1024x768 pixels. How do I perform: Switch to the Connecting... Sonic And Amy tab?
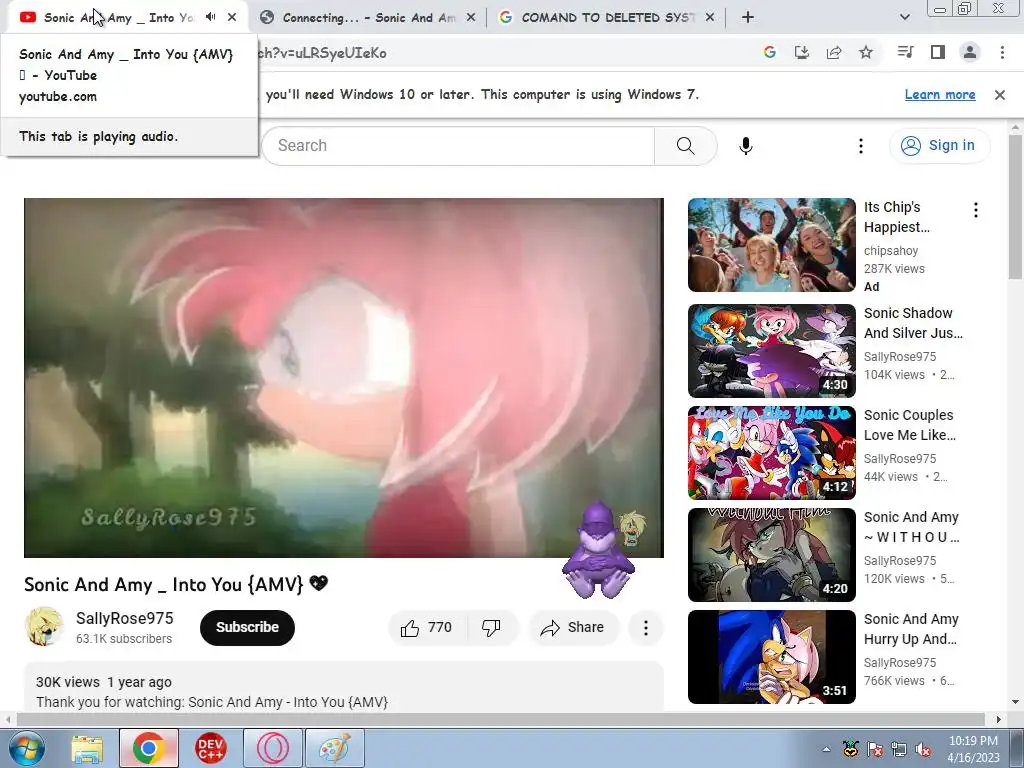click(x=368, y=18)
